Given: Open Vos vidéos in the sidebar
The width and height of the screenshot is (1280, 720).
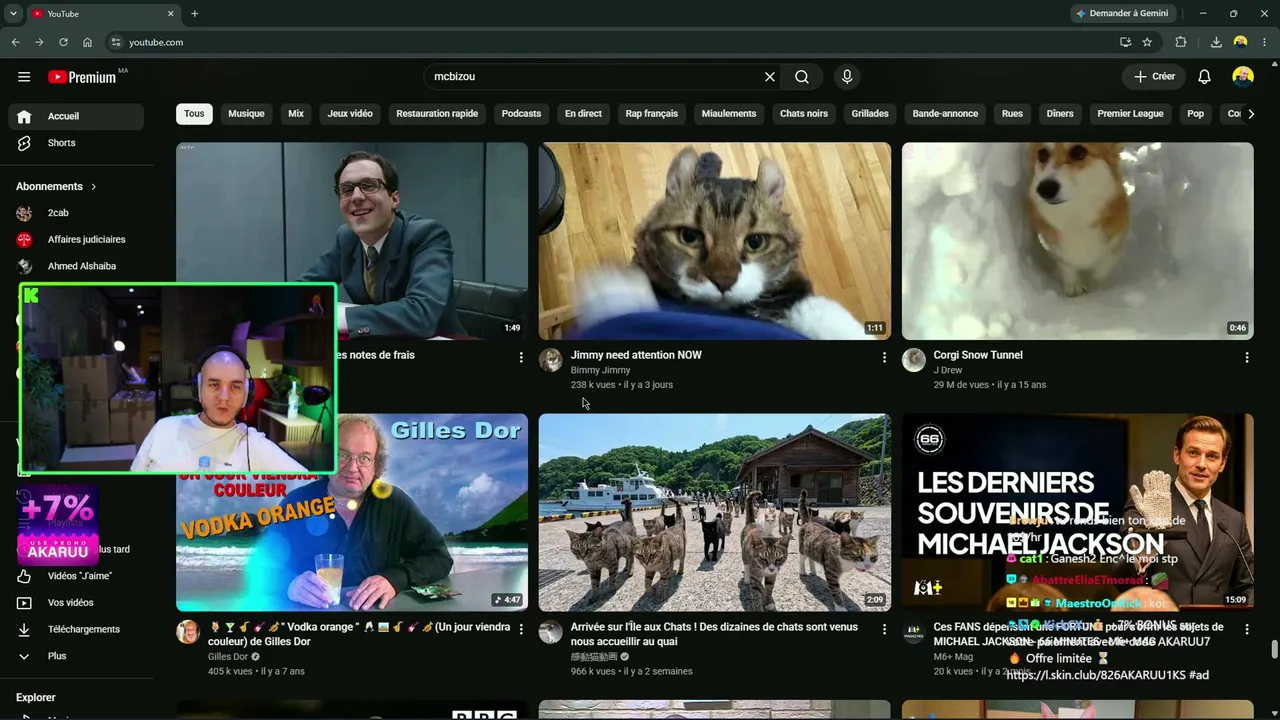Looking at the screenshot, I should coord(76,603).
